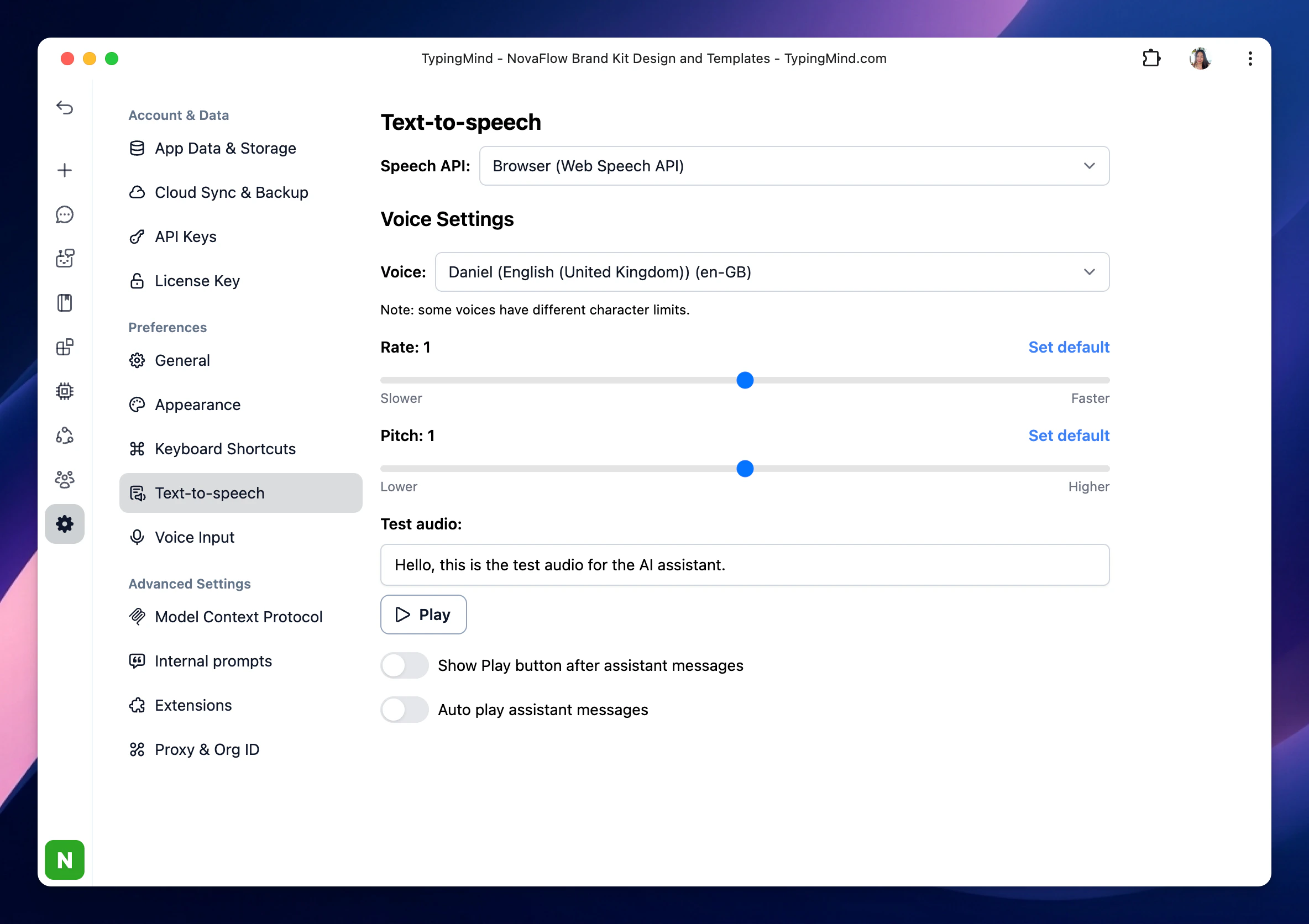Open Keyboard Shortcuts preferences
The height and width of the screenshot is (924, 1309).
point(240,449)
